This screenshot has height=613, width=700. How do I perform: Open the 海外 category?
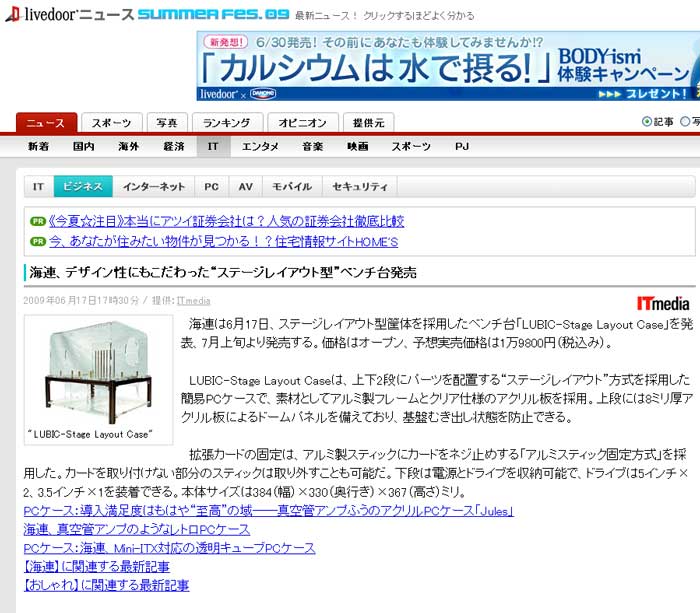click(129, 146)
